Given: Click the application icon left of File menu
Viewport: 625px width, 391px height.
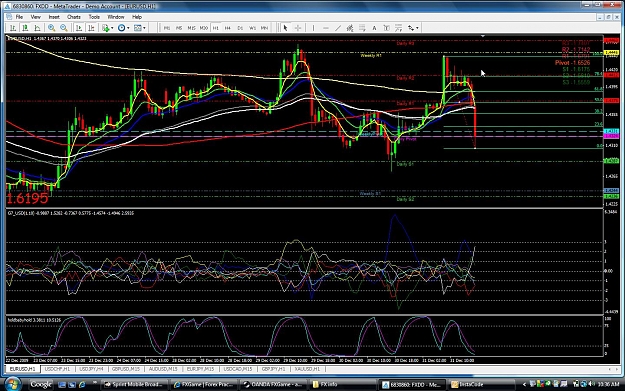Looking at the screenshot, I should pyautogui.click(x=9, y=17).
